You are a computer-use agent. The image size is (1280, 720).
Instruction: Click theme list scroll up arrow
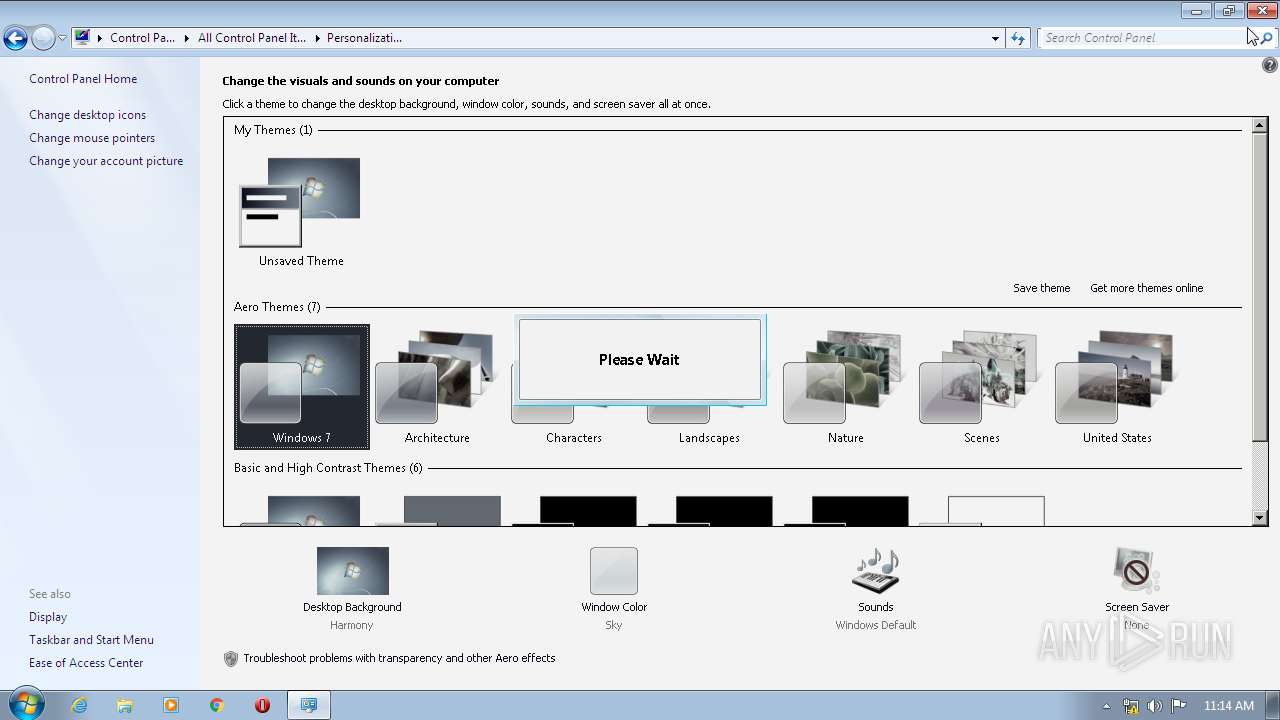[x=1260, y=126]
